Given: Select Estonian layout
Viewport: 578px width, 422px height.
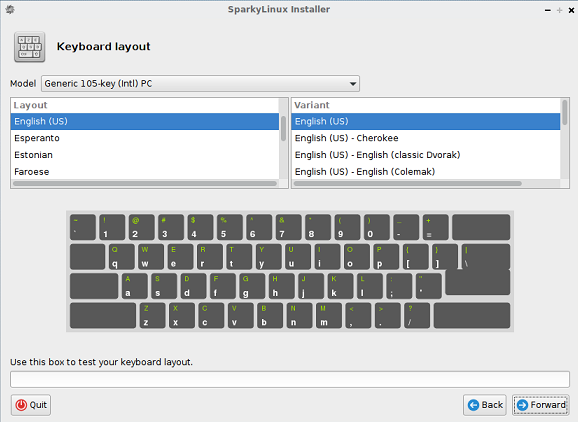Looking at the screenshot, I should pyautogui.click(x=145, y=155).
